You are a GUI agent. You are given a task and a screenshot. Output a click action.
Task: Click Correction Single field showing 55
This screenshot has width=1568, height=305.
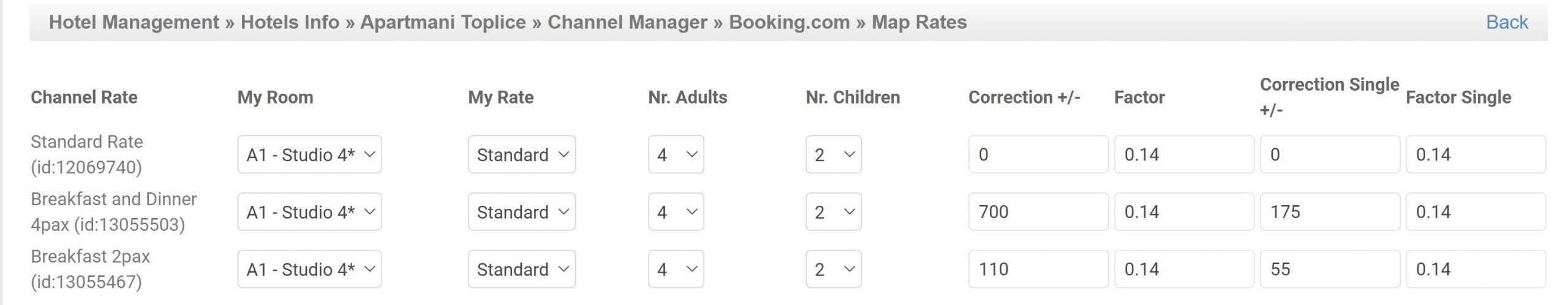1329,269
